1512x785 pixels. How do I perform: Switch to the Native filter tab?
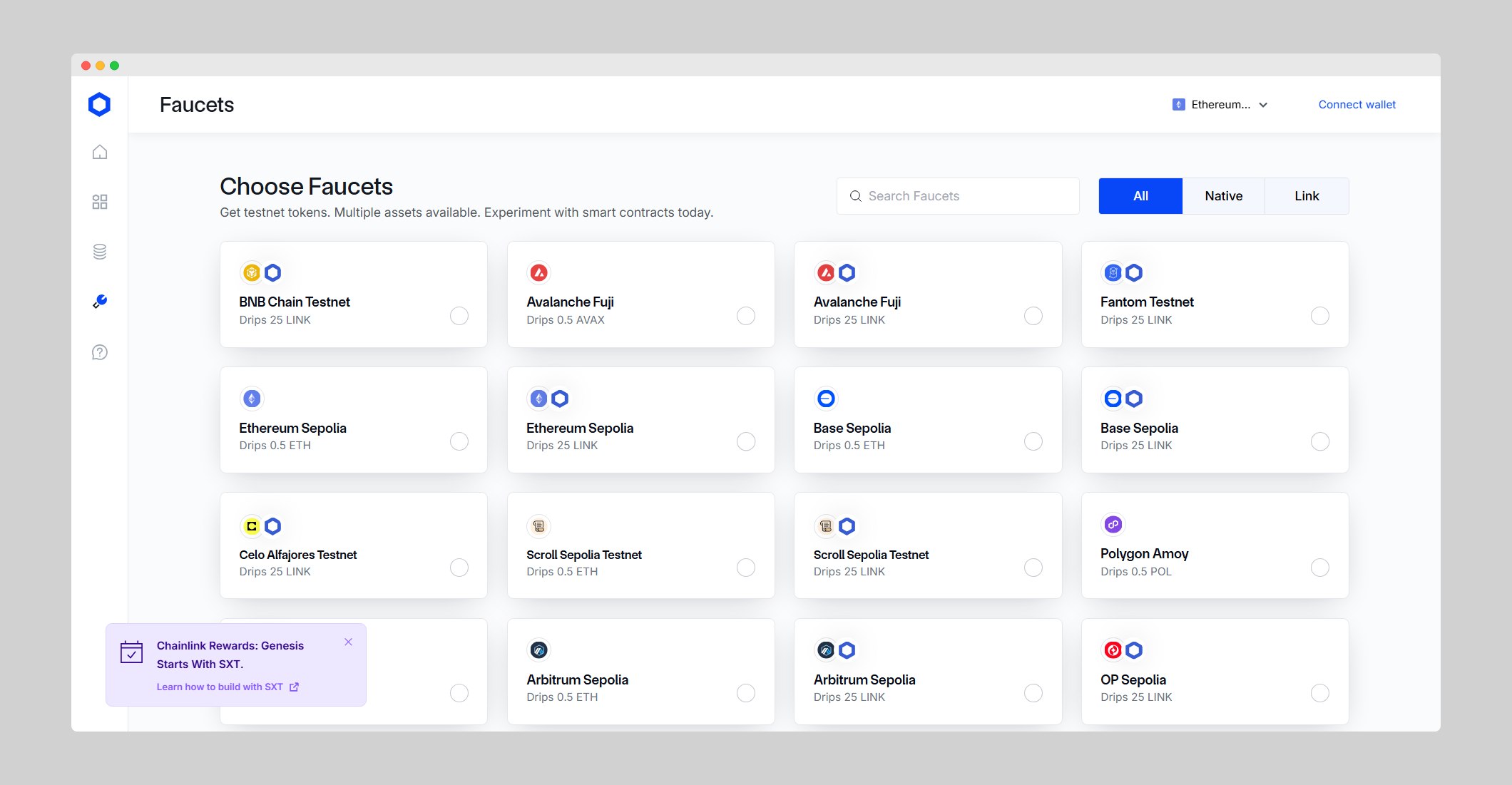(x=1224, y=196)
